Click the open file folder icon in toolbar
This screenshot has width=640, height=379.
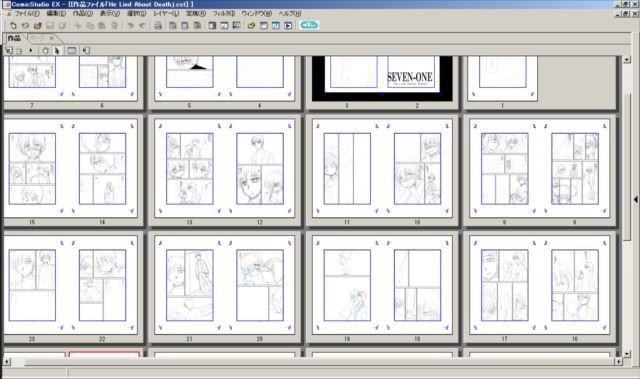click(38, 25)
